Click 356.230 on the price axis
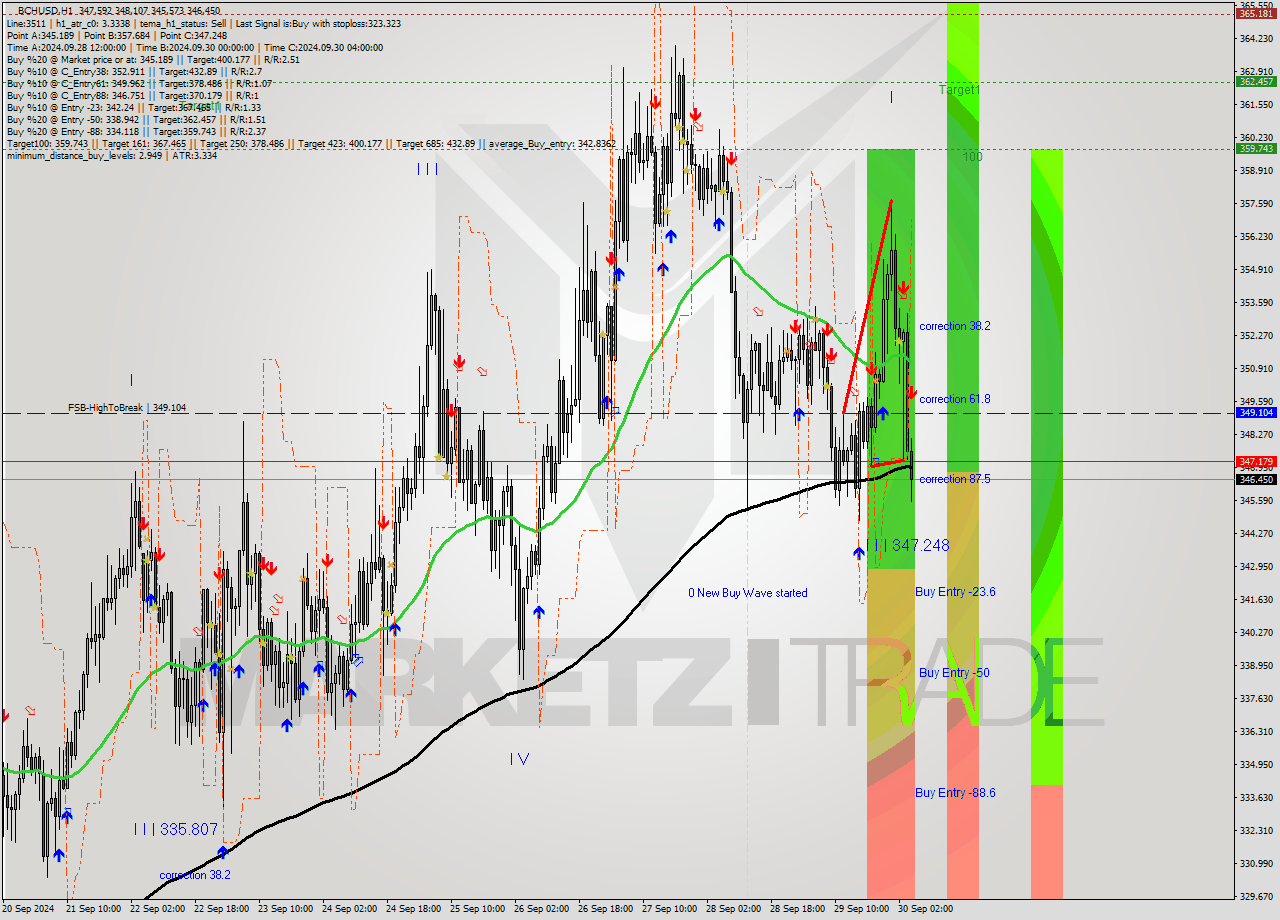 [x=1256, y=237]
